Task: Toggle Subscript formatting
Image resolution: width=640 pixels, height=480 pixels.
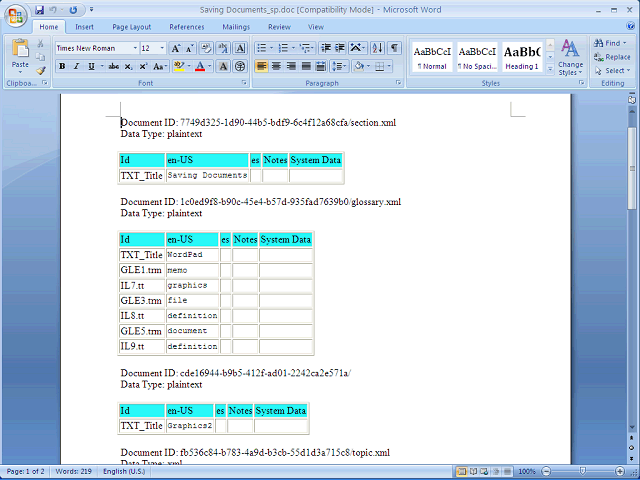Action: 128,66
